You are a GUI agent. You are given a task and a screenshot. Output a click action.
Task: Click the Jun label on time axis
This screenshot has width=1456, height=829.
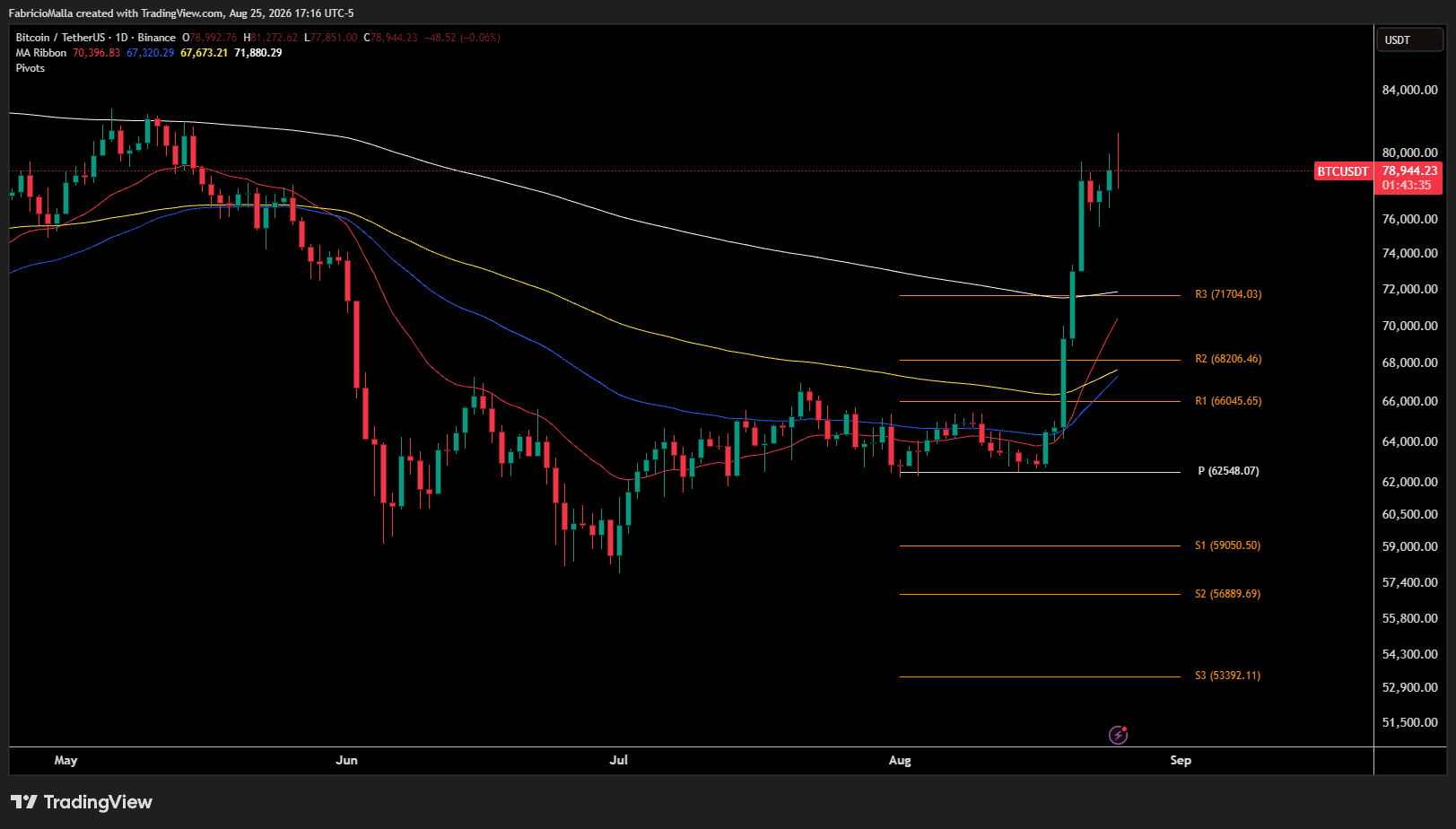pyautogui.click(x=346, y=761)
